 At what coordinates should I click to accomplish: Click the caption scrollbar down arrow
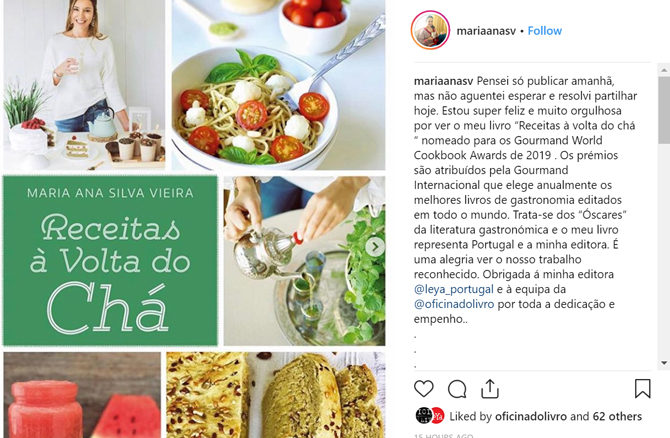[664, 363]
